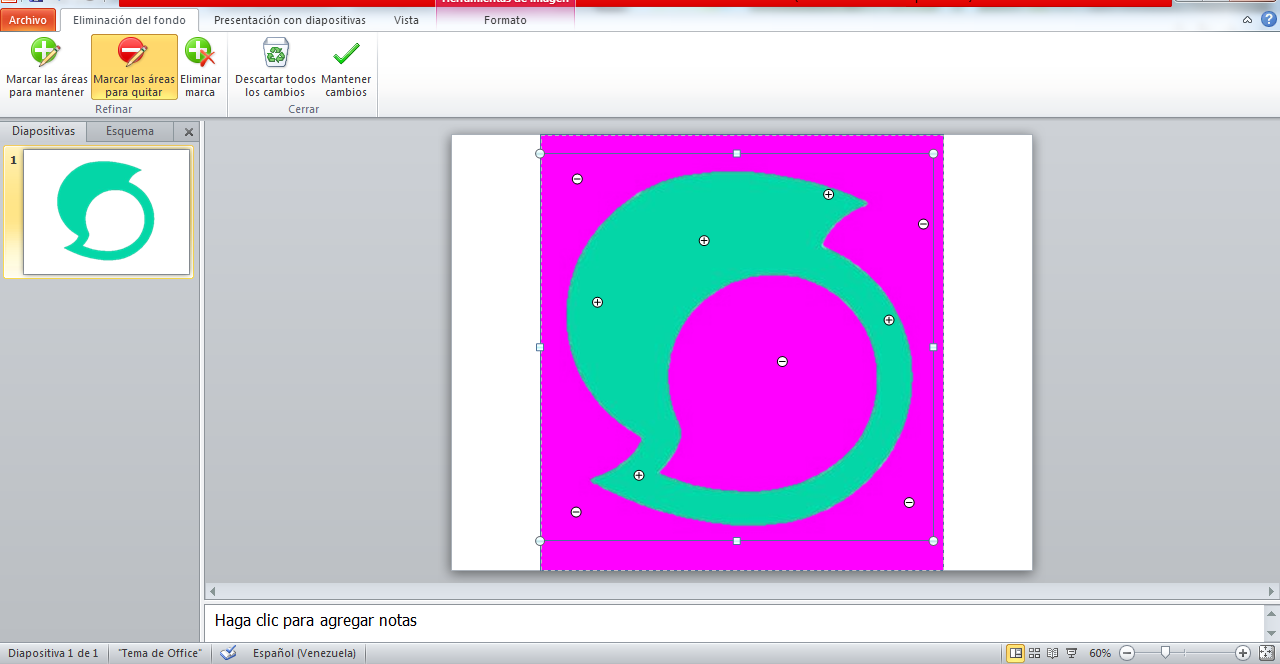The height and width of the screenshot is (664, 1280).
Task: Open the Formato tab
Action: point(505,20)
